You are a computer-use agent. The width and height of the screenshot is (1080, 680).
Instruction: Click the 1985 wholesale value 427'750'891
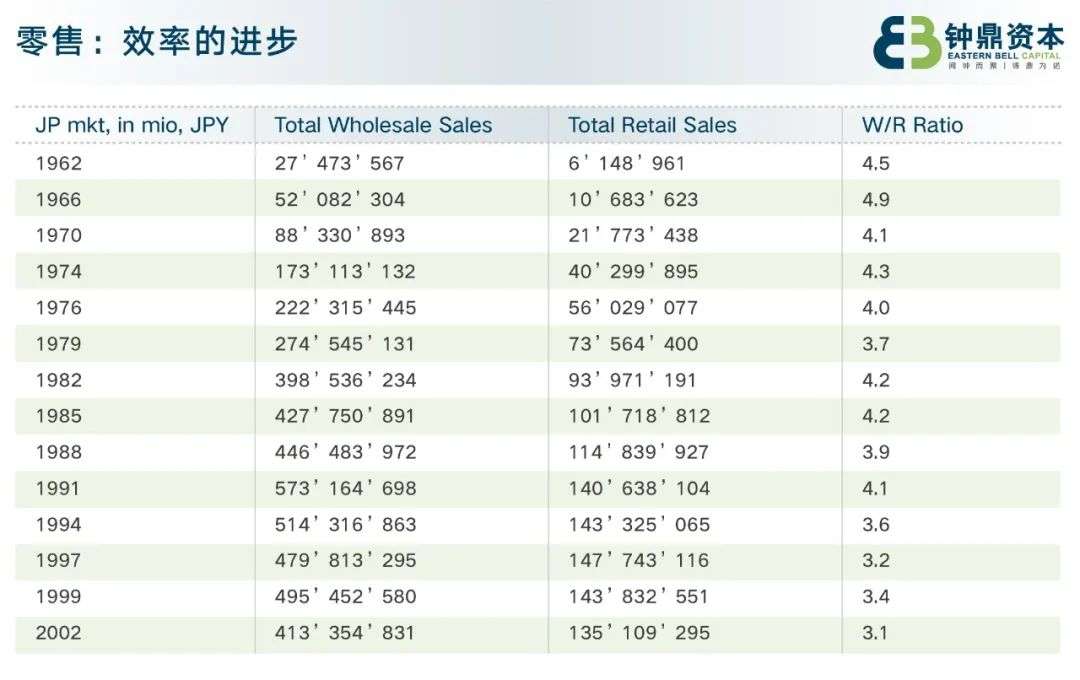345,416
